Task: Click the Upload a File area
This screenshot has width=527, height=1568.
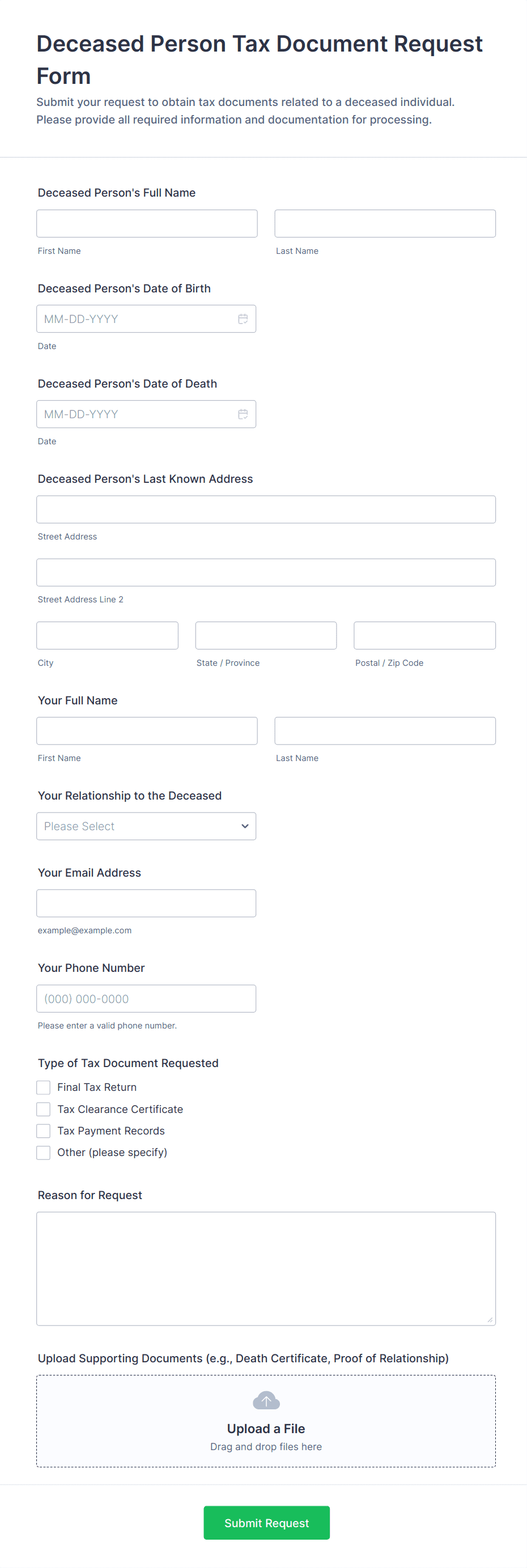Action: pyautogui.click(x=266, y=1421)
